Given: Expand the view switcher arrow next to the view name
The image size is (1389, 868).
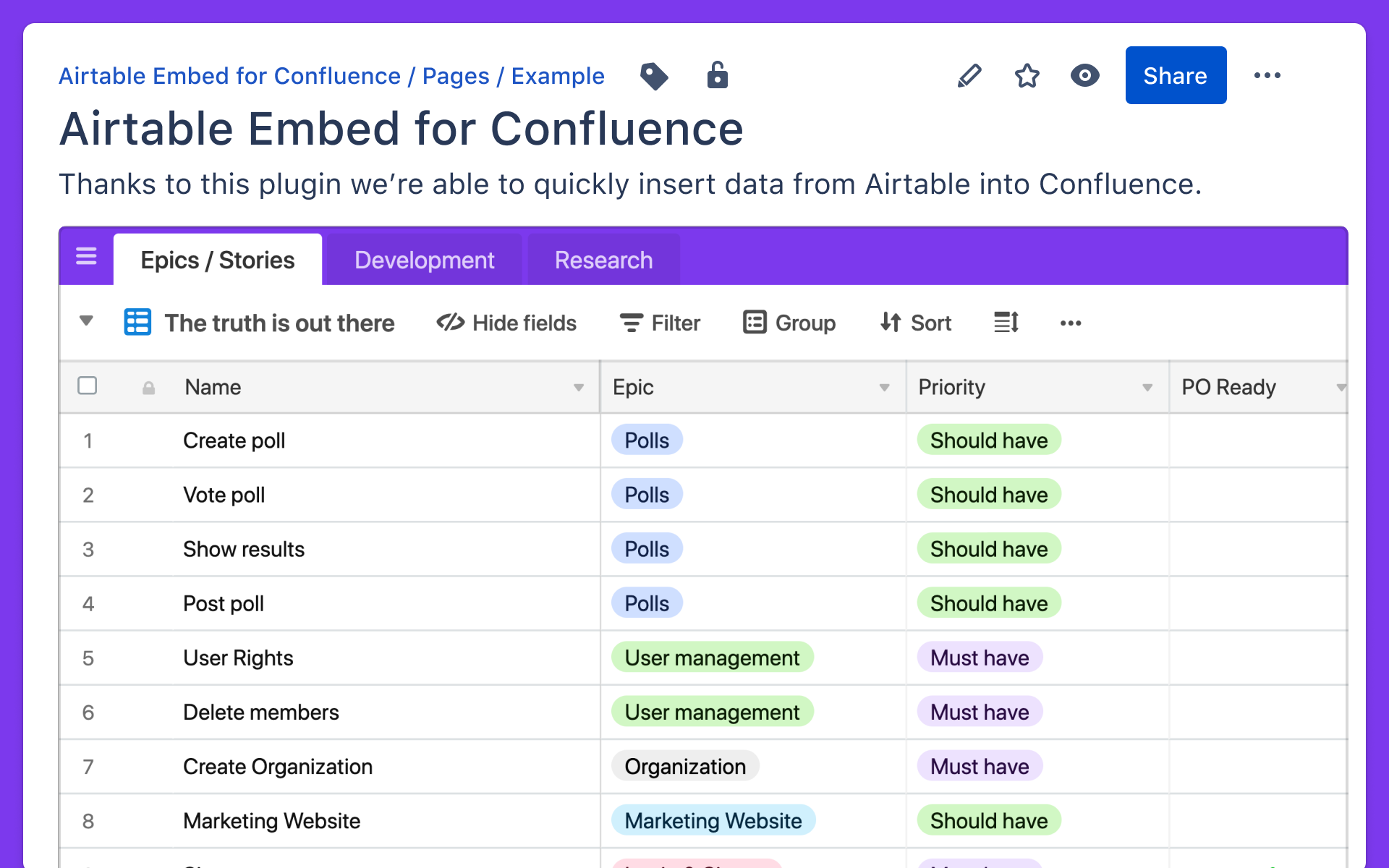Looking at the screenshot, I should pyautogui.click(x=85, y=323).
